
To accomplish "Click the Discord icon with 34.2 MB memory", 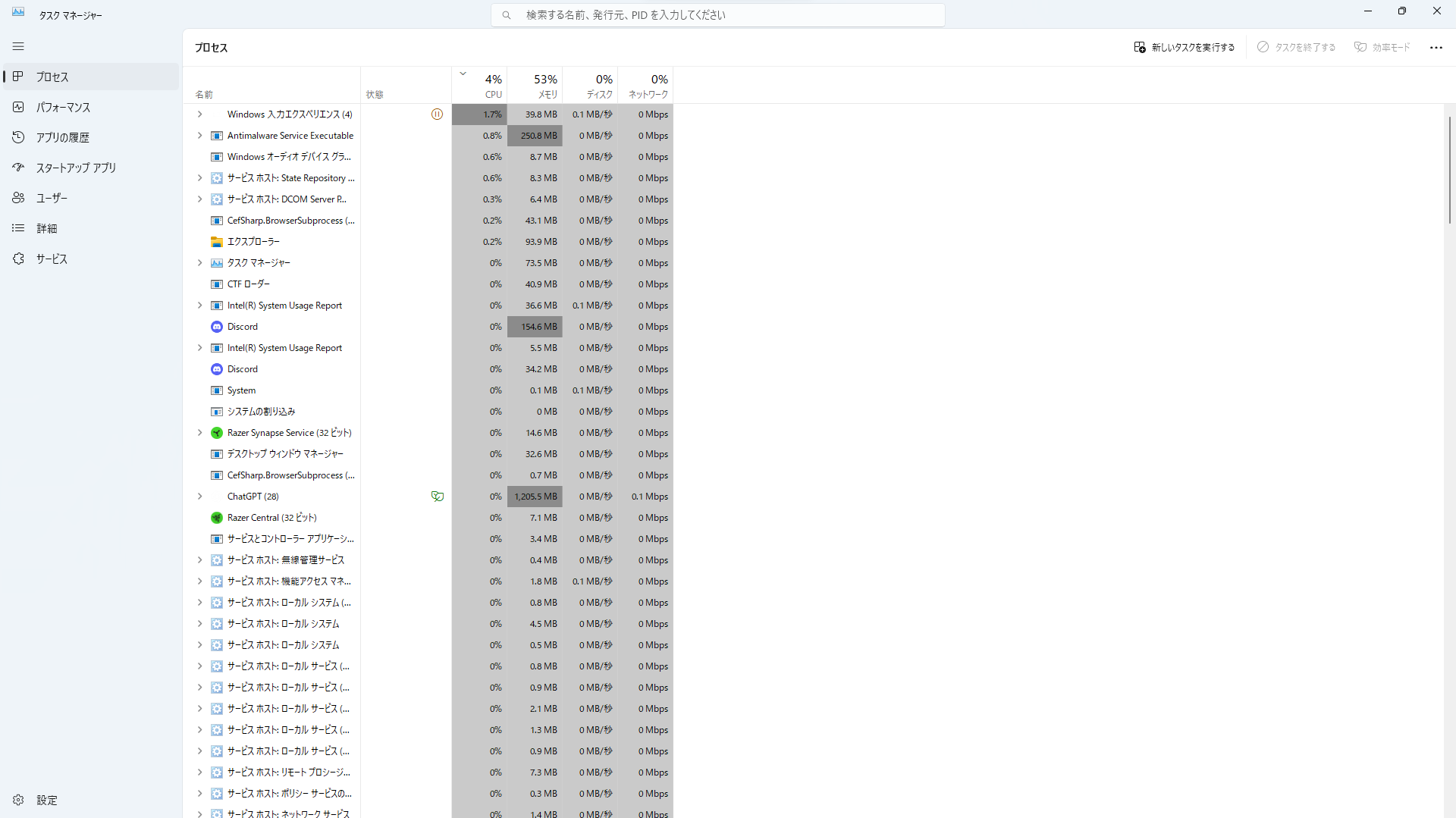I will tap(217, 369).
